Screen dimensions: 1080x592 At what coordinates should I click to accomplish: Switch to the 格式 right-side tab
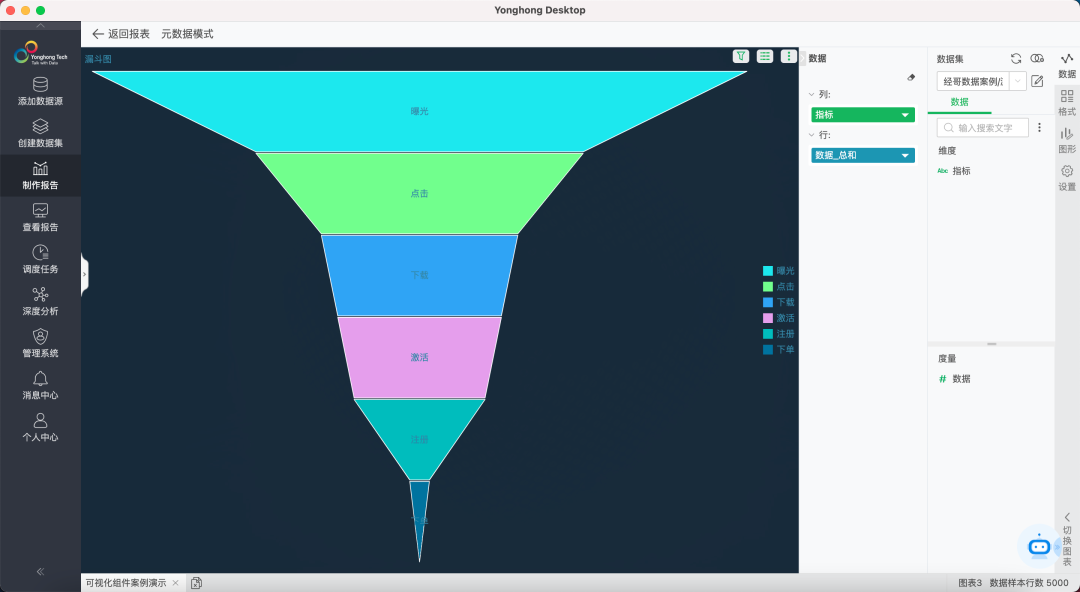[x=1067, y=103]
